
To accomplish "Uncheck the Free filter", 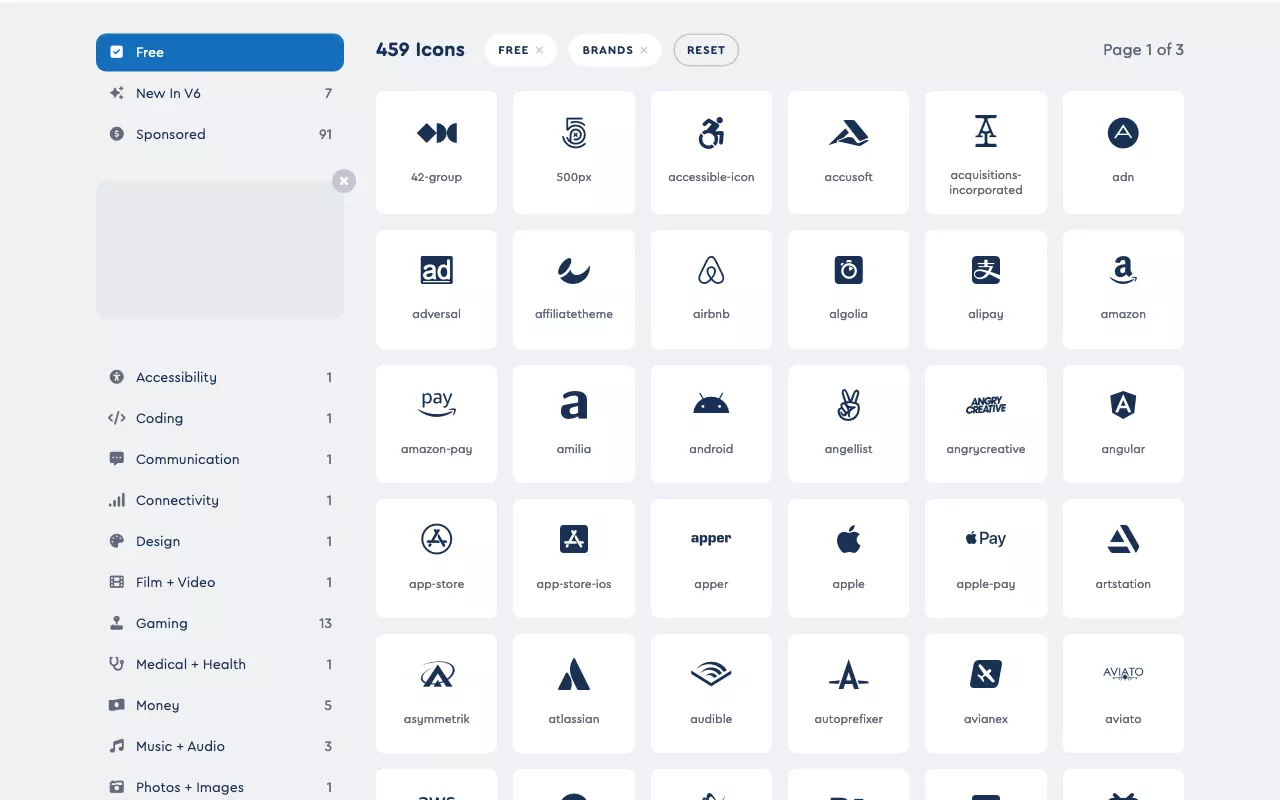I will click(220, 52).
